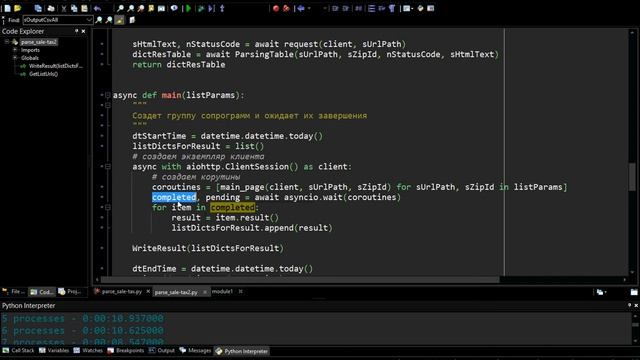The width and height of the screenshot is (640, 360).
Task: Click the editor vertical scrollbar thumb
Action: 632,176
